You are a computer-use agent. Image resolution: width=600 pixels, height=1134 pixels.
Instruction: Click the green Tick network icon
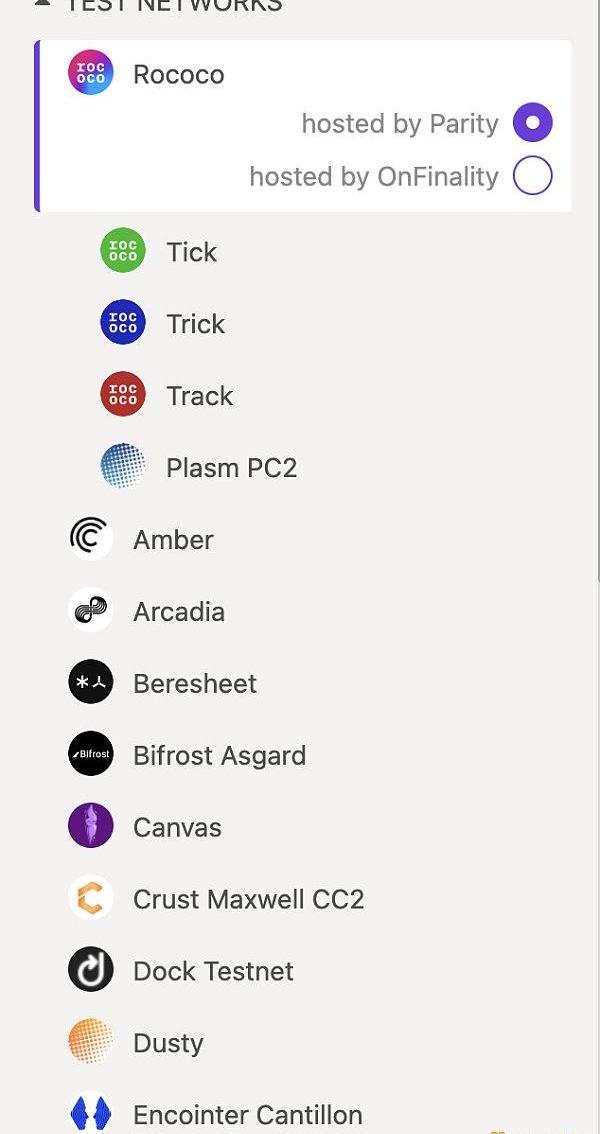click(123, 251)
